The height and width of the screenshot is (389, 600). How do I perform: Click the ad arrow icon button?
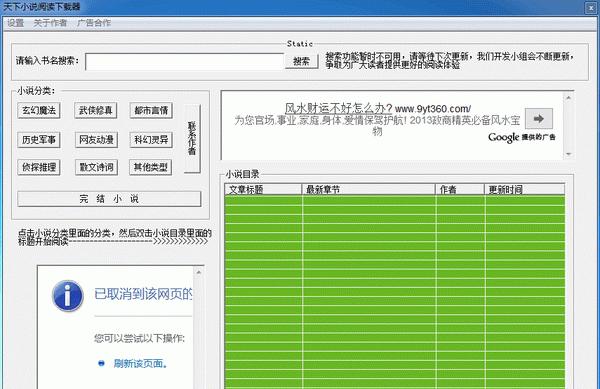coord(539,119)
